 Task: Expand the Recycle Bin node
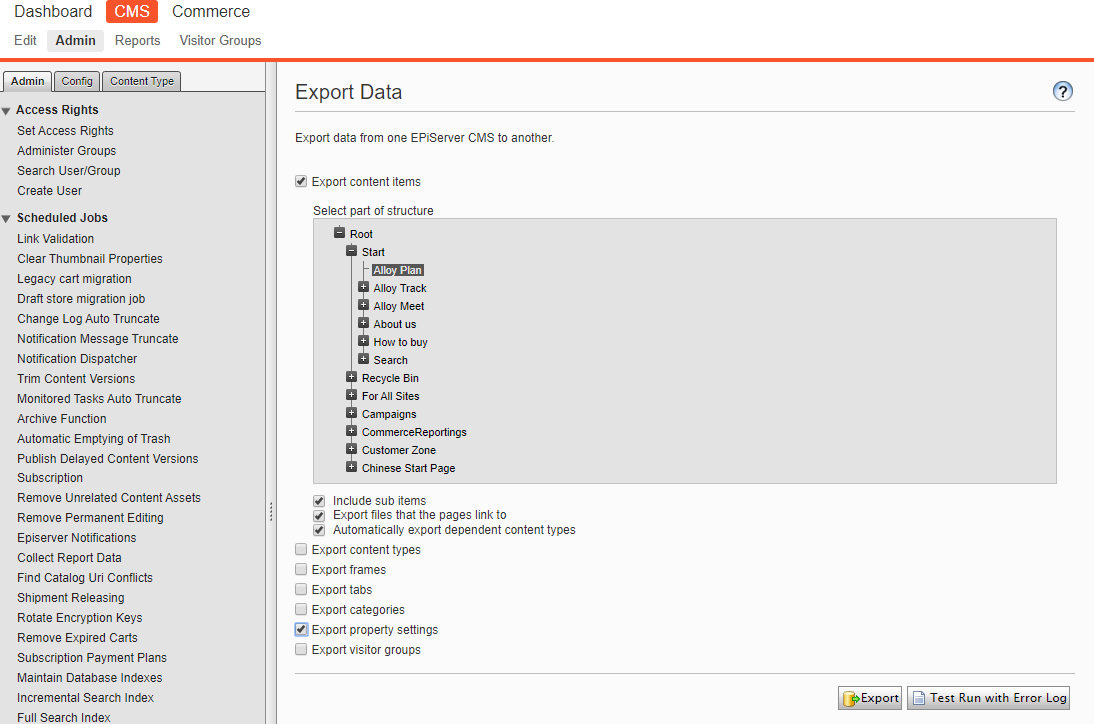coord(352,378)
